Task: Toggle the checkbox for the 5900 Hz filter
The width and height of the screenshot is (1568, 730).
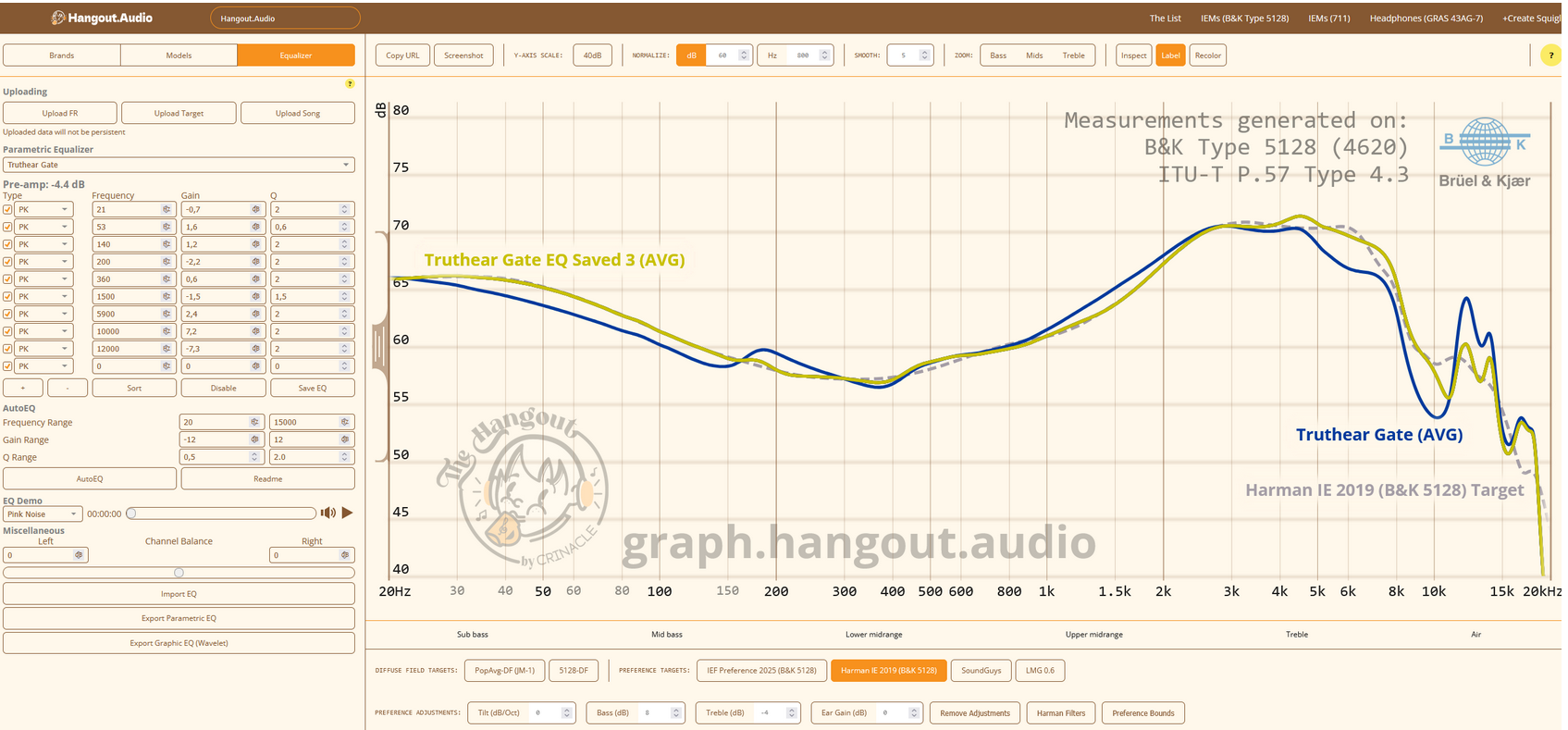Action: coord(8,314)
